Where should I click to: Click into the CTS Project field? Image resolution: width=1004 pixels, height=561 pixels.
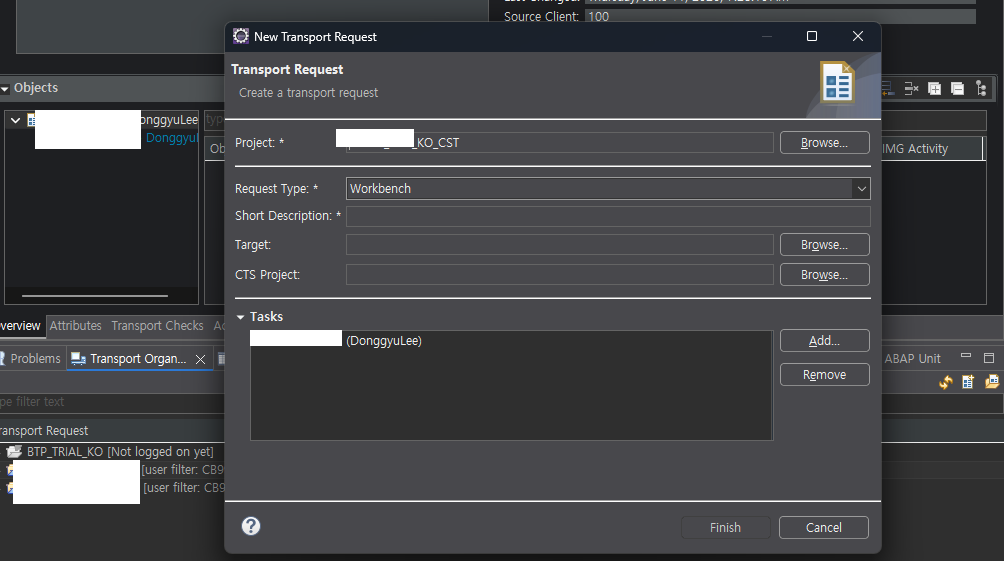(560, 275)
